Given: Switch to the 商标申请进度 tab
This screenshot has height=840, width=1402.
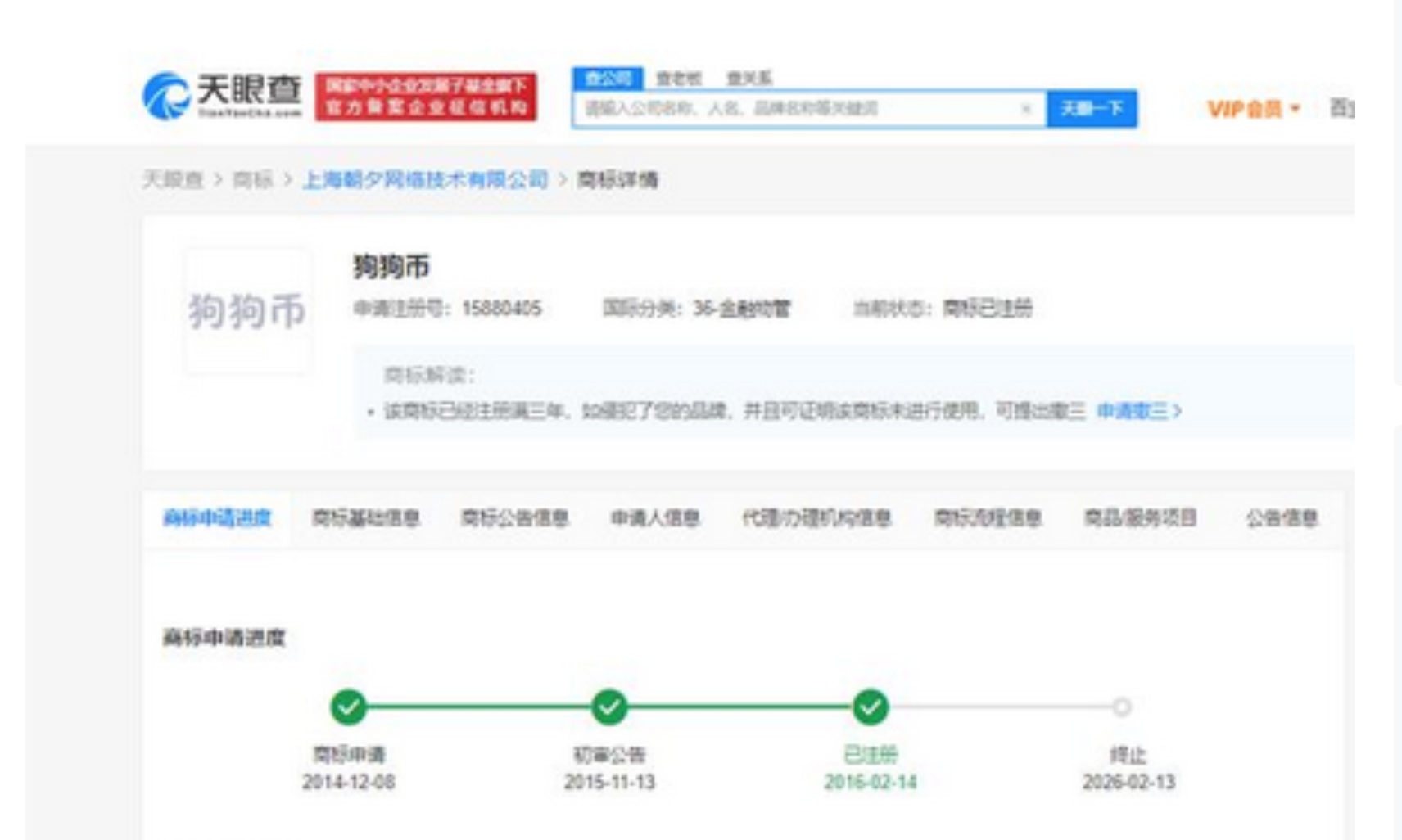Looking at the screenshot, I should 217,517.
